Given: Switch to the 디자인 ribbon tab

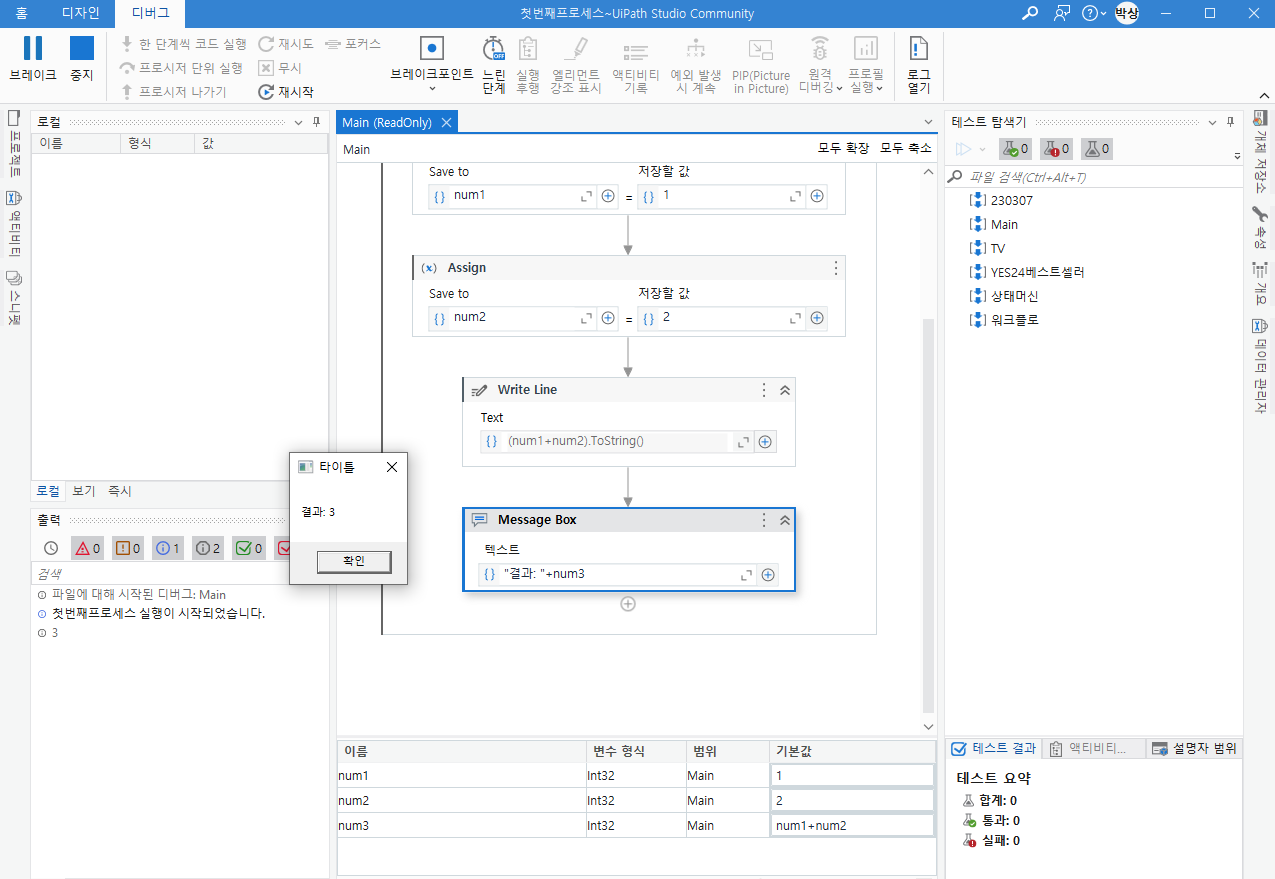Looking at the screenshot, I should [x=81, y=13].
